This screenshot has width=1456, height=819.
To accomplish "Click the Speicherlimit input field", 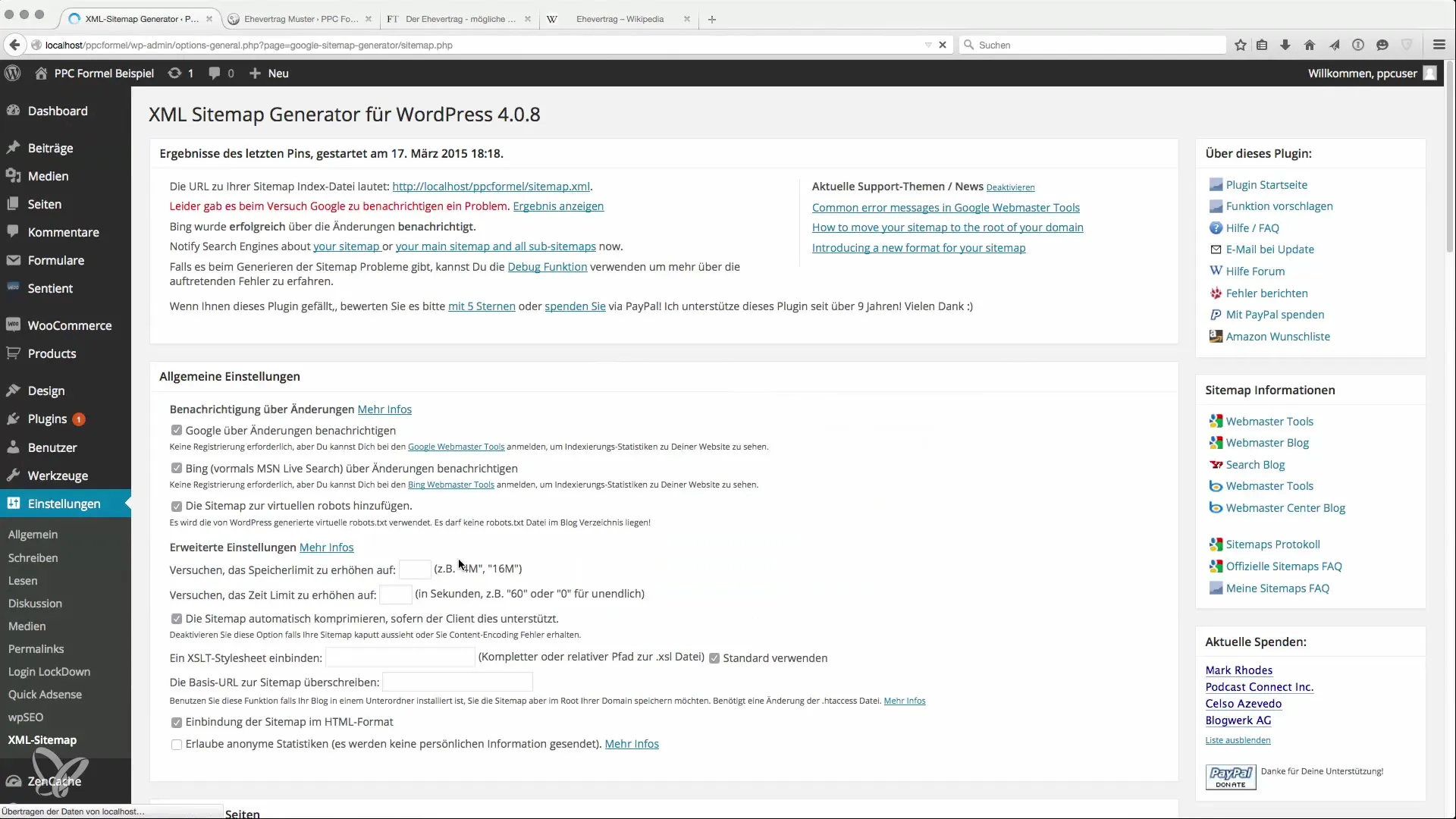I will coord(415,569).
